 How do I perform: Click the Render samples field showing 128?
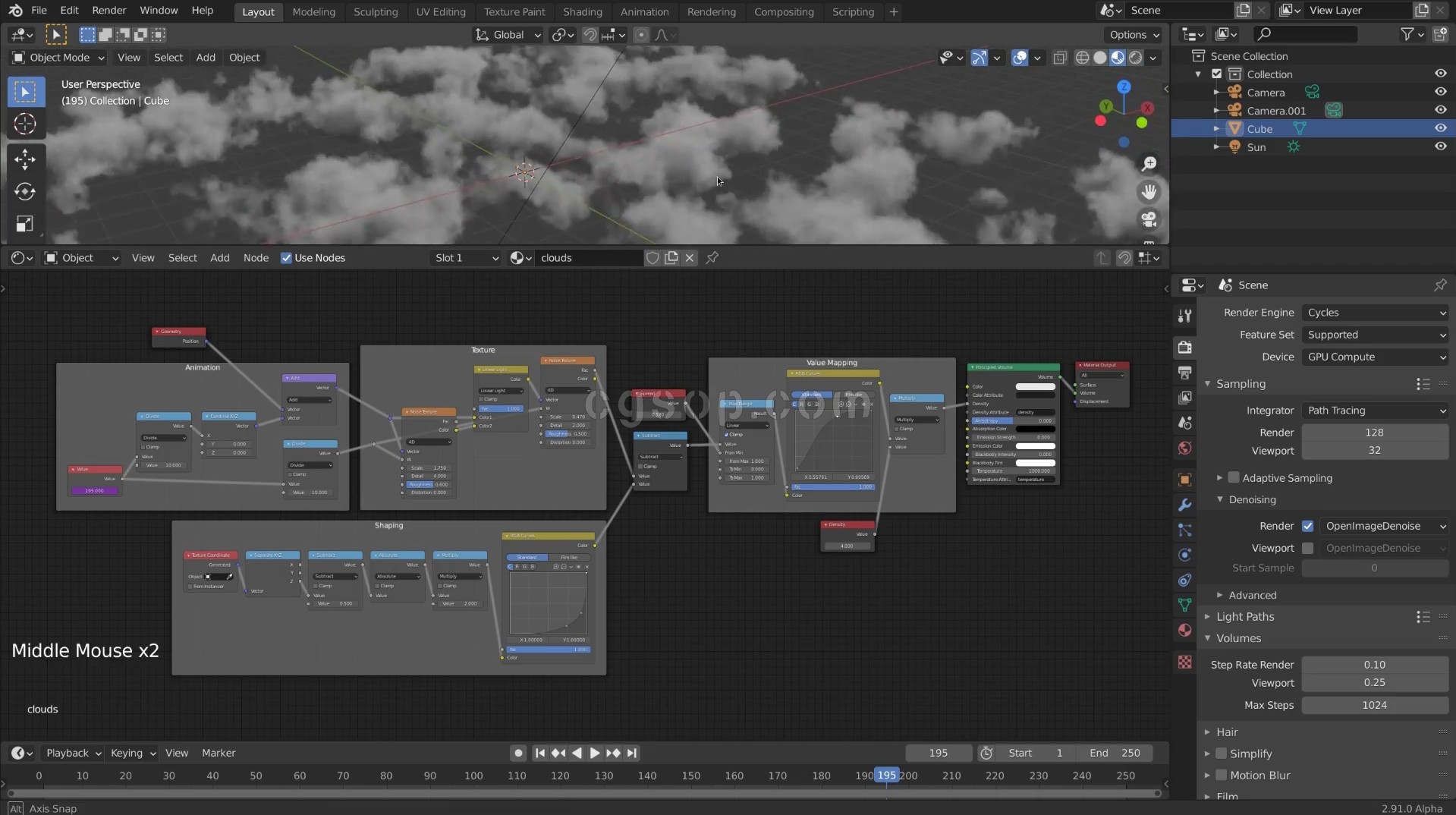(x=1373, y=433)
